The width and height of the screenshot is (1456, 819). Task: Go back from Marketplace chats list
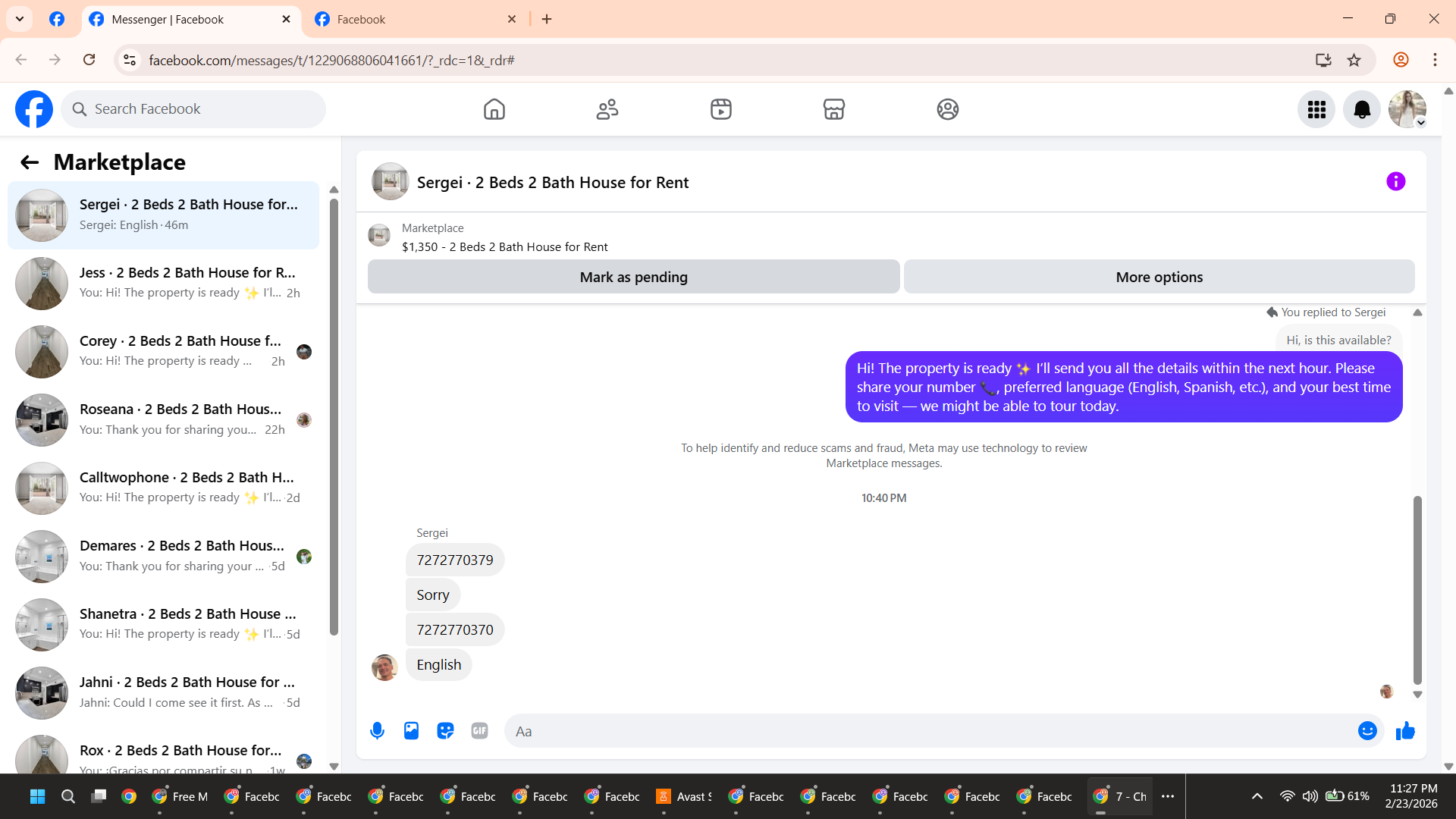click(29, 162)
